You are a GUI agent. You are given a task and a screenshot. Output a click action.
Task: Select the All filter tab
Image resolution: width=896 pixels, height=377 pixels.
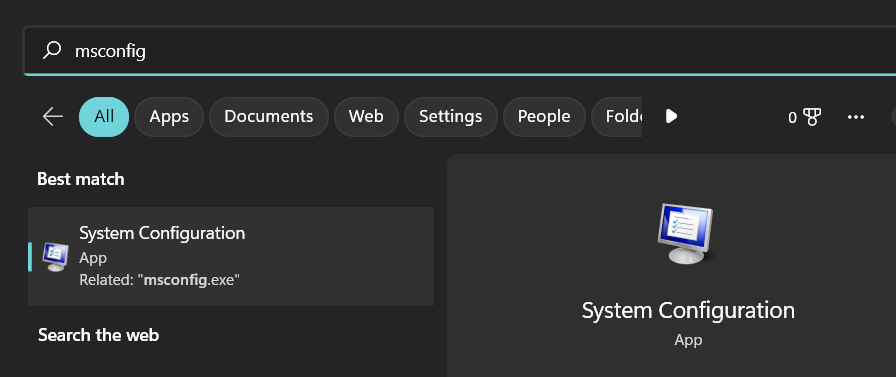click(x=104, y=117)
